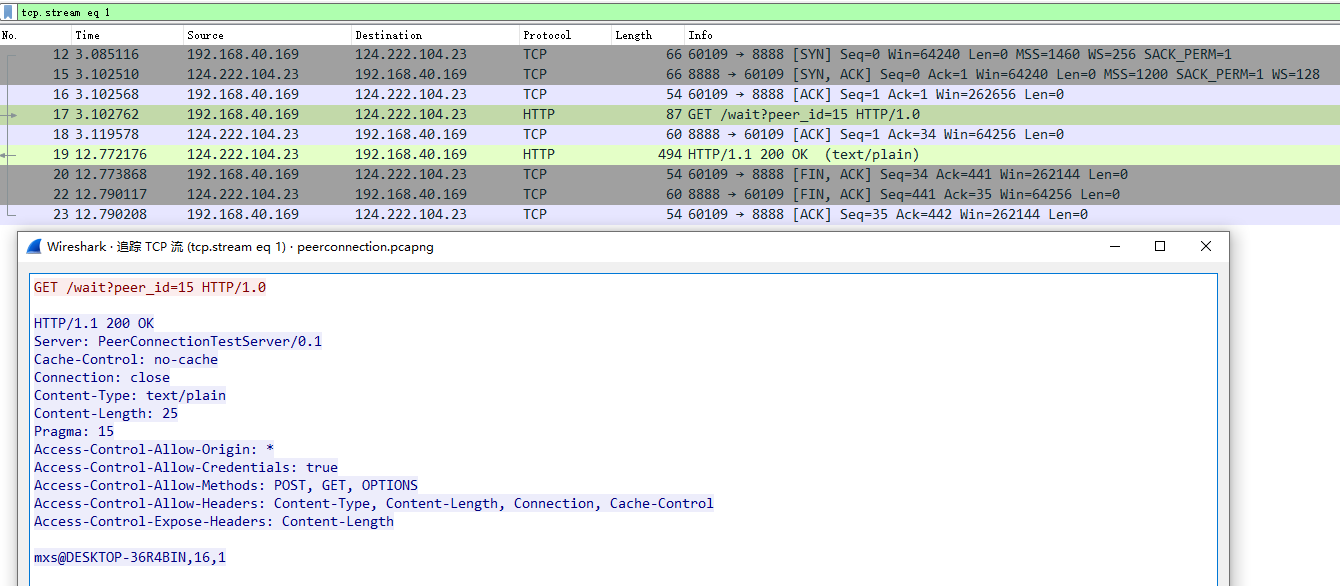This screenshot has height=586, width=1340.
Task: Click the Access-Control-Allow-Credentials: true line
Action: (x=186, y=467)
